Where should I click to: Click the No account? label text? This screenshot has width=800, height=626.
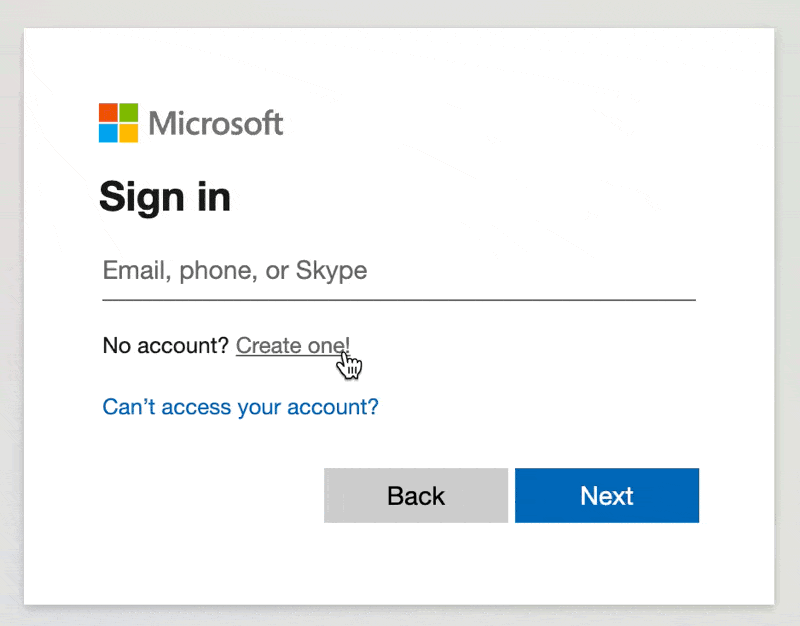point(165,346)
